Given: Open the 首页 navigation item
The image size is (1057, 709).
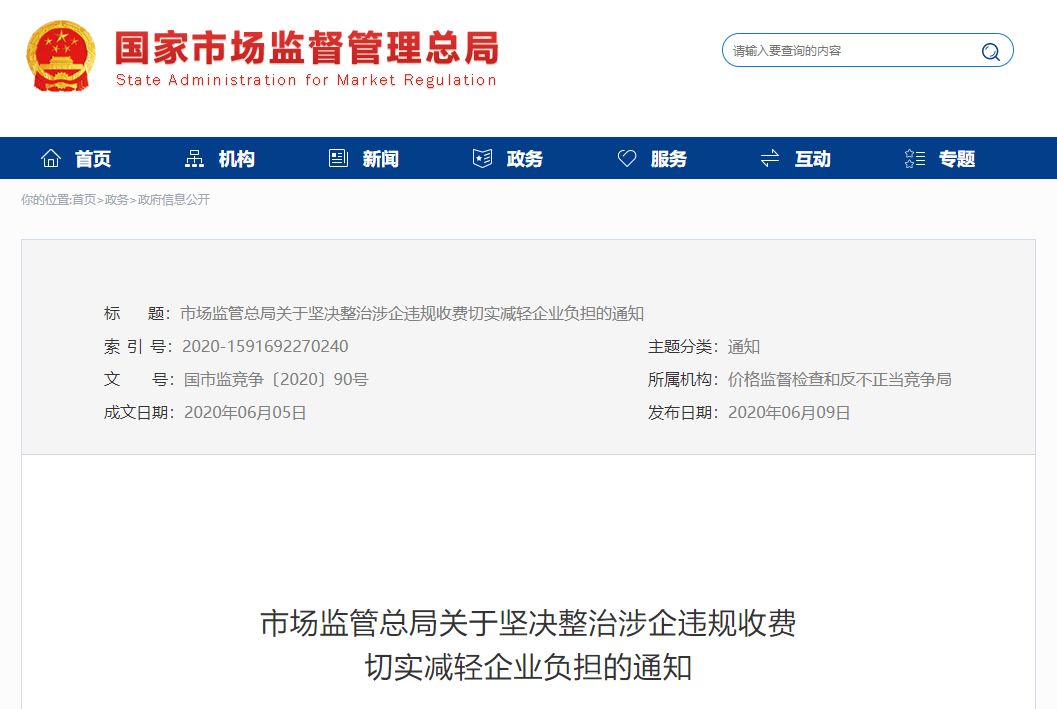Looking at the screenshot, I should [92, 159].
